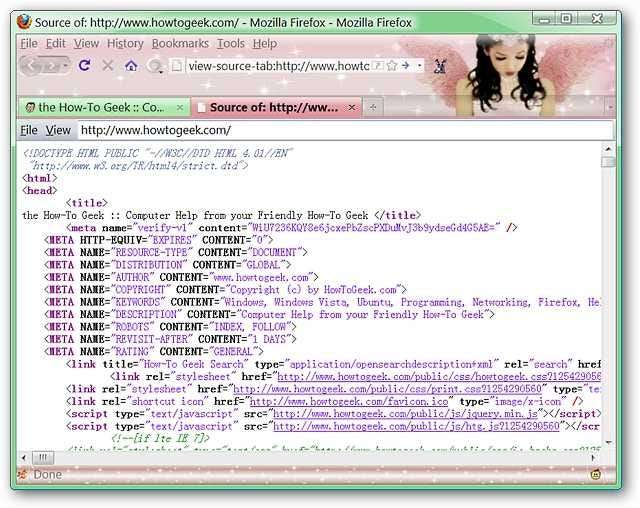Open the source viewer View menu
The width and height of the screenshot is (640, 508).
tap(58, 130)
